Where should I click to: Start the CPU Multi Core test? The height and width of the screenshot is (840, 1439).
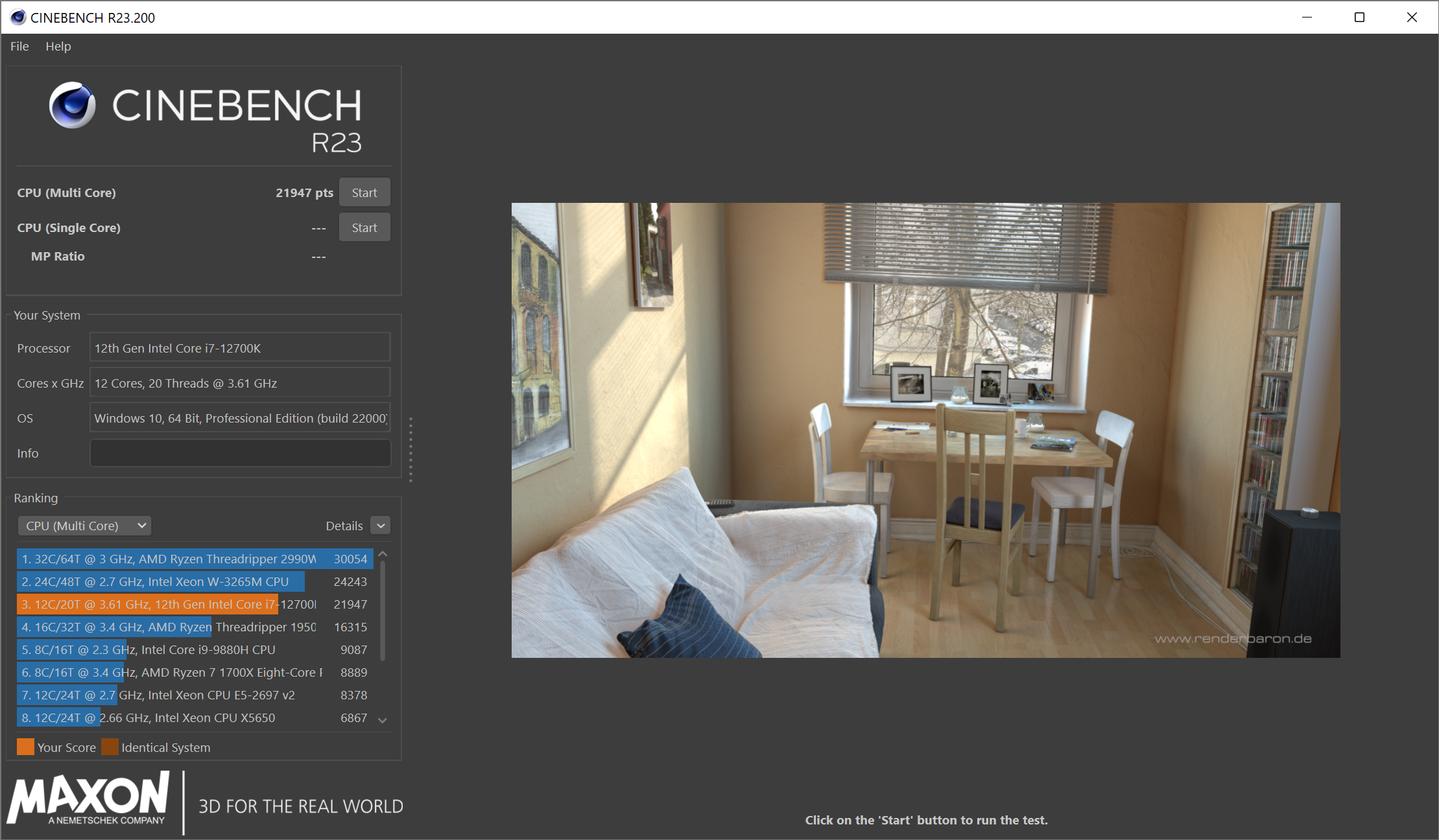tap(364, 192)
